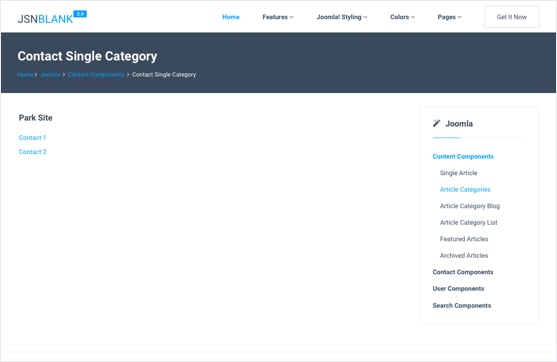Select Content Components in sidebar menu
Viewport: 557px width, 362px height.
click(463, 156)
